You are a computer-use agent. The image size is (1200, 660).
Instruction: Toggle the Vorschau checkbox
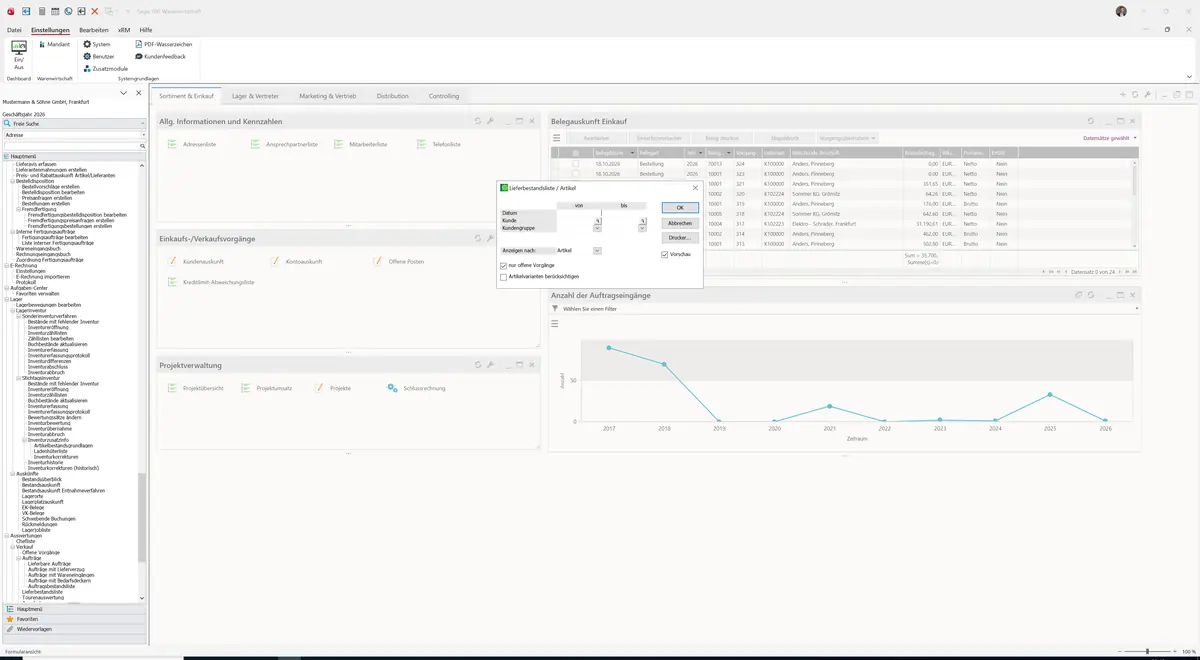(x=665, y=254)
